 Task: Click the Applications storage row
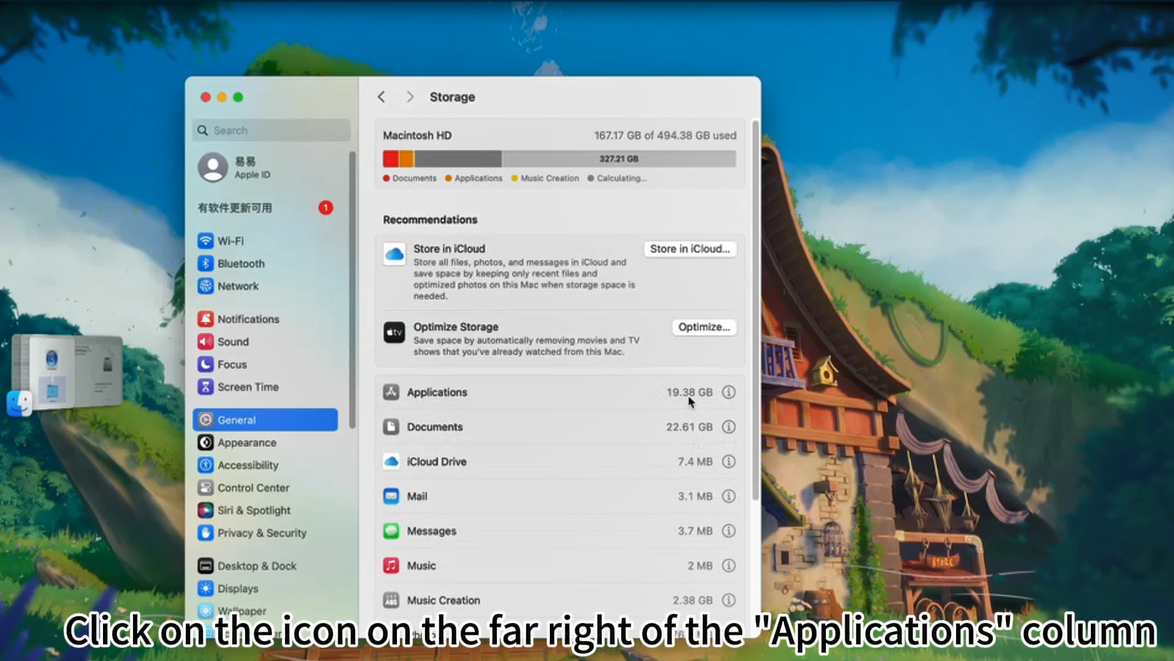click(559, 392)
